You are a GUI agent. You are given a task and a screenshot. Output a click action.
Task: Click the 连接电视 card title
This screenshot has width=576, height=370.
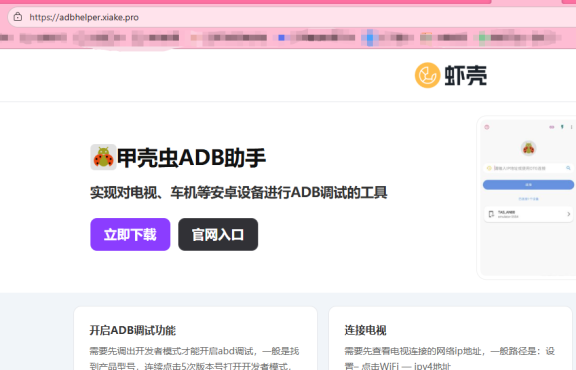(x=365, y=330)
